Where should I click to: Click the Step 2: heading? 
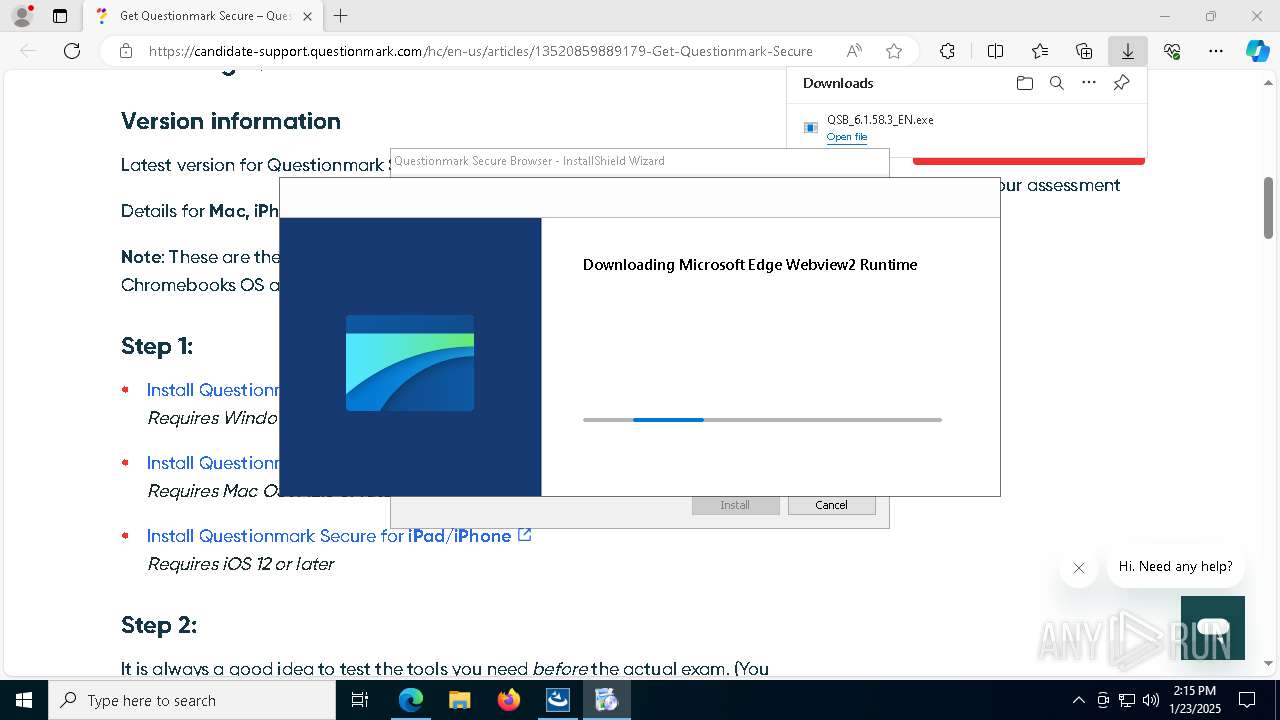pyautogui.click(x=159, y=625)
